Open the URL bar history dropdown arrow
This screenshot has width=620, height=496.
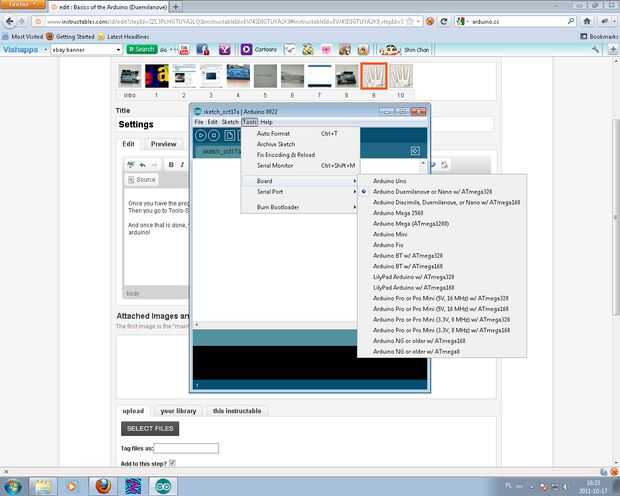[418, 21]
